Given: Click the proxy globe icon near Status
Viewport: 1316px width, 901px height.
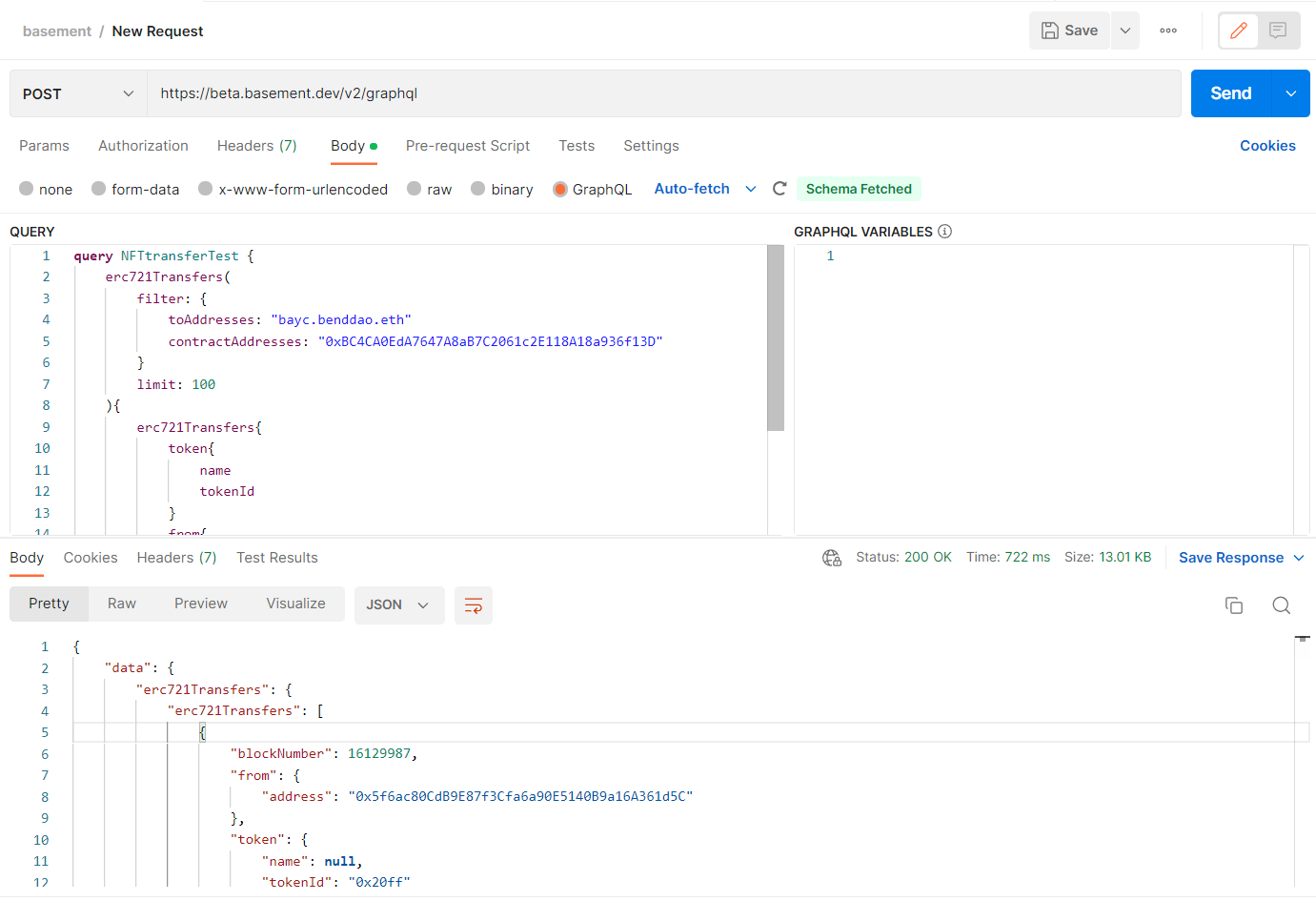Looking at the screenshot, I should click(x=832, y=557).
